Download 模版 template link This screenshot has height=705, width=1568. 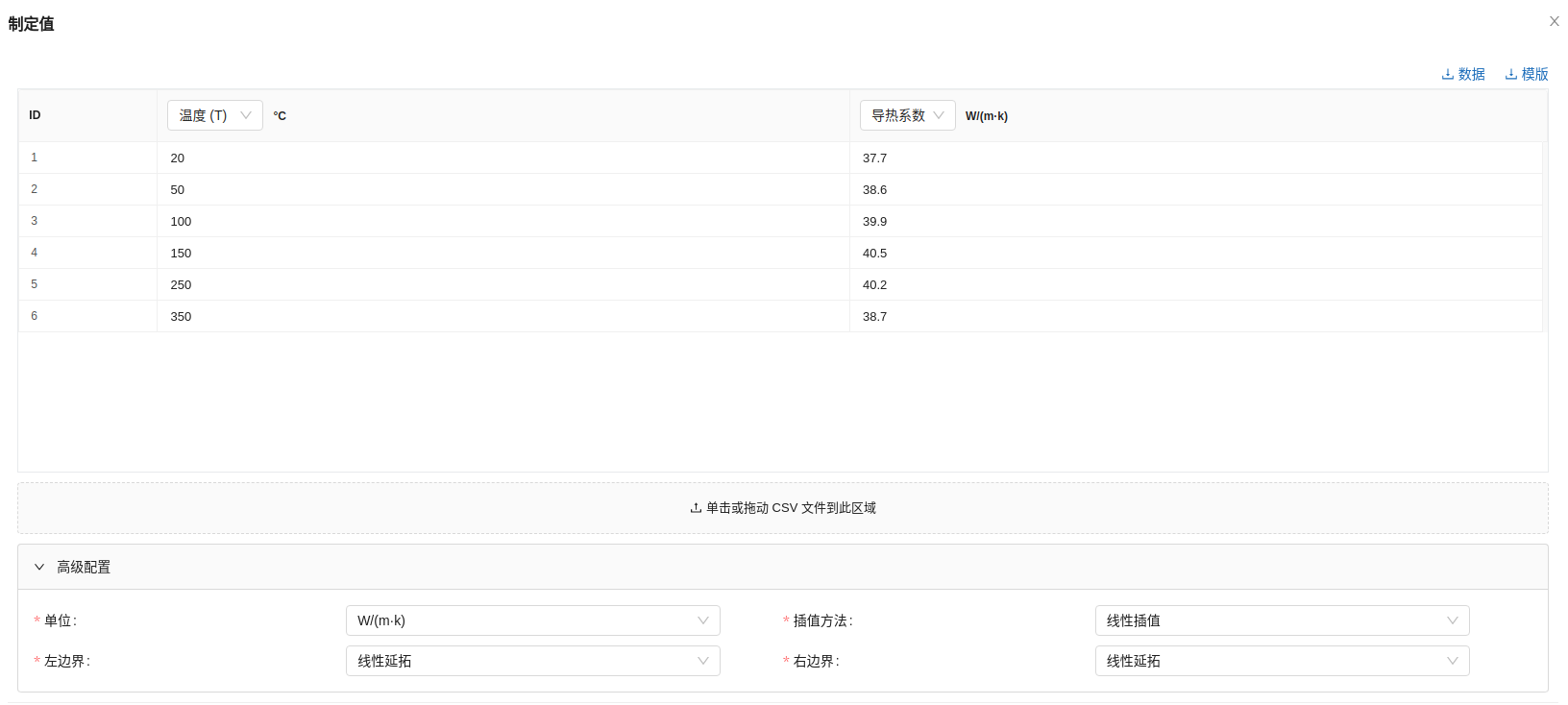pos(1527,74)
